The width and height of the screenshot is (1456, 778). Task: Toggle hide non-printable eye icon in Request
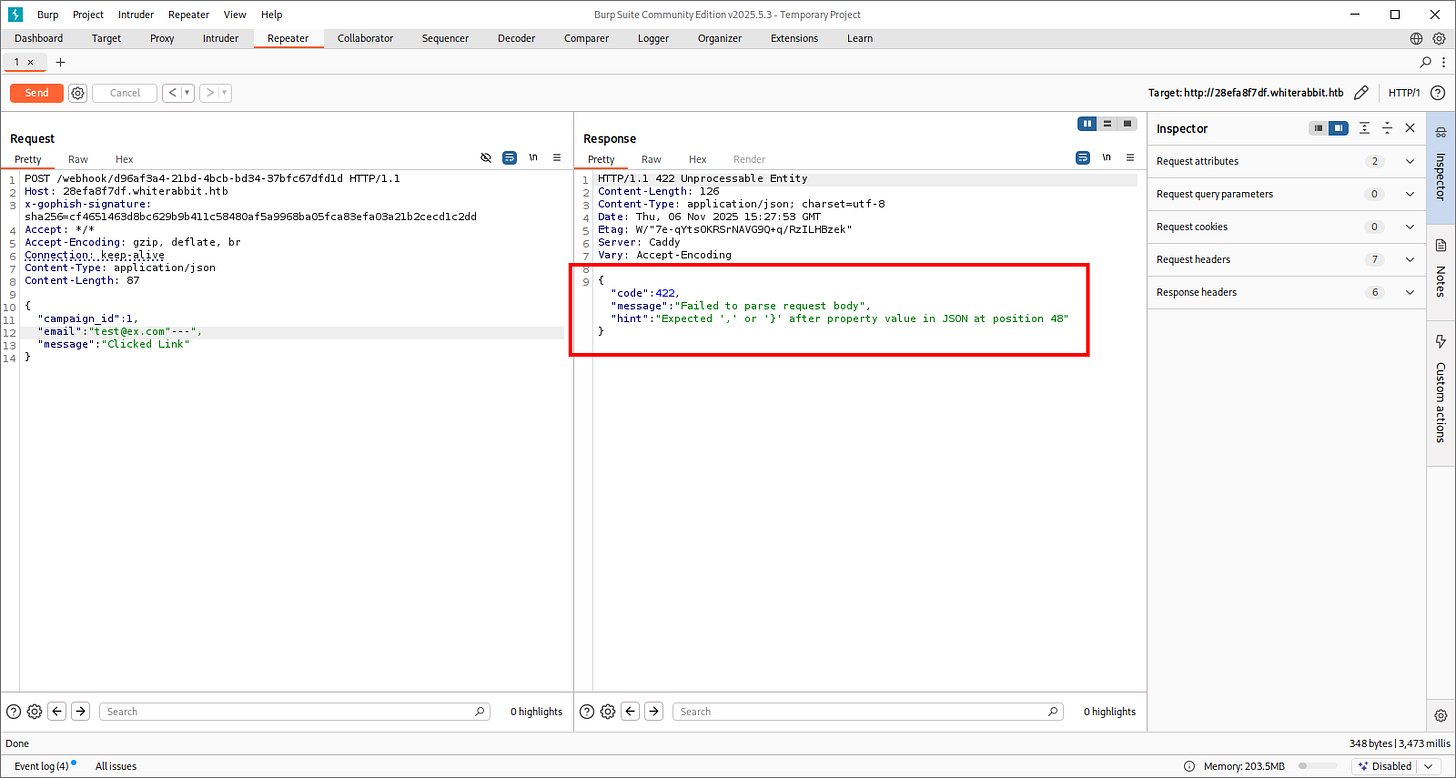486,158
